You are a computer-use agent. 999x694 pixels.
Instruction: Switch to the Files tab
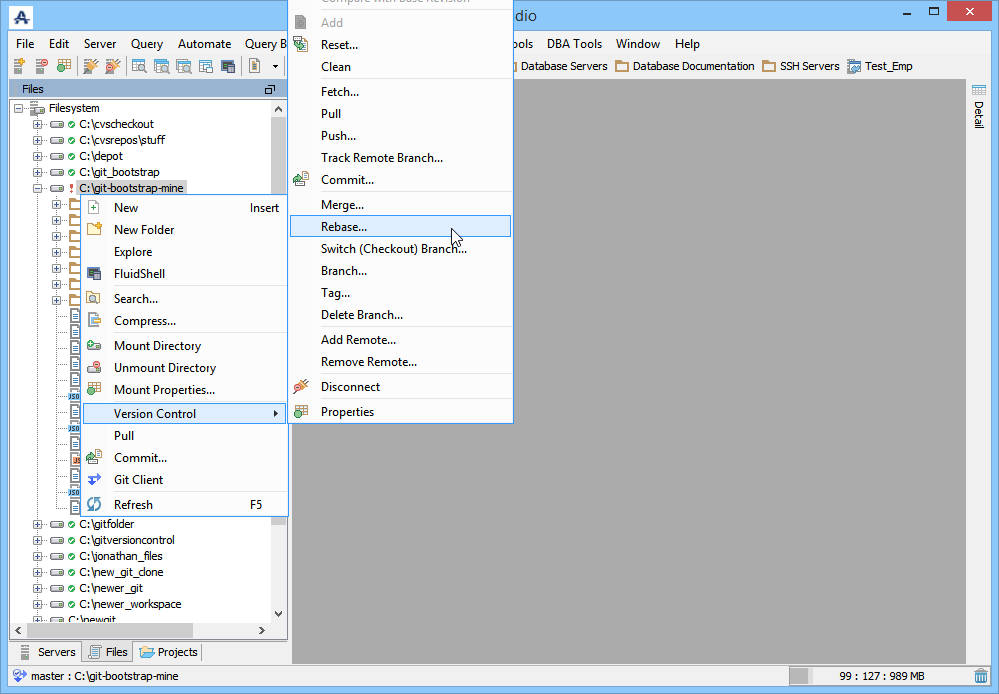pos(108,652)
